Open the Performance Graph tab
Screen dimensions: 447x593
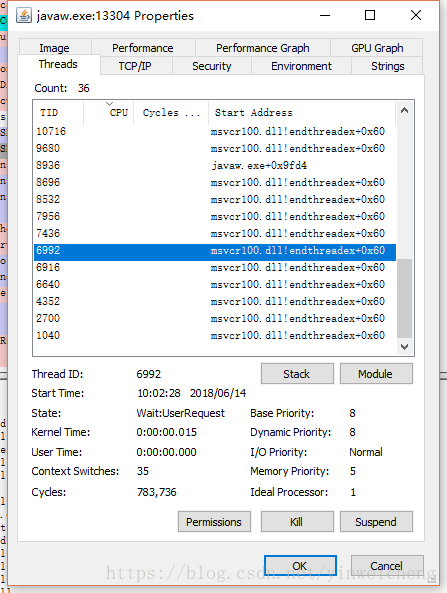[x=262, y=48]
